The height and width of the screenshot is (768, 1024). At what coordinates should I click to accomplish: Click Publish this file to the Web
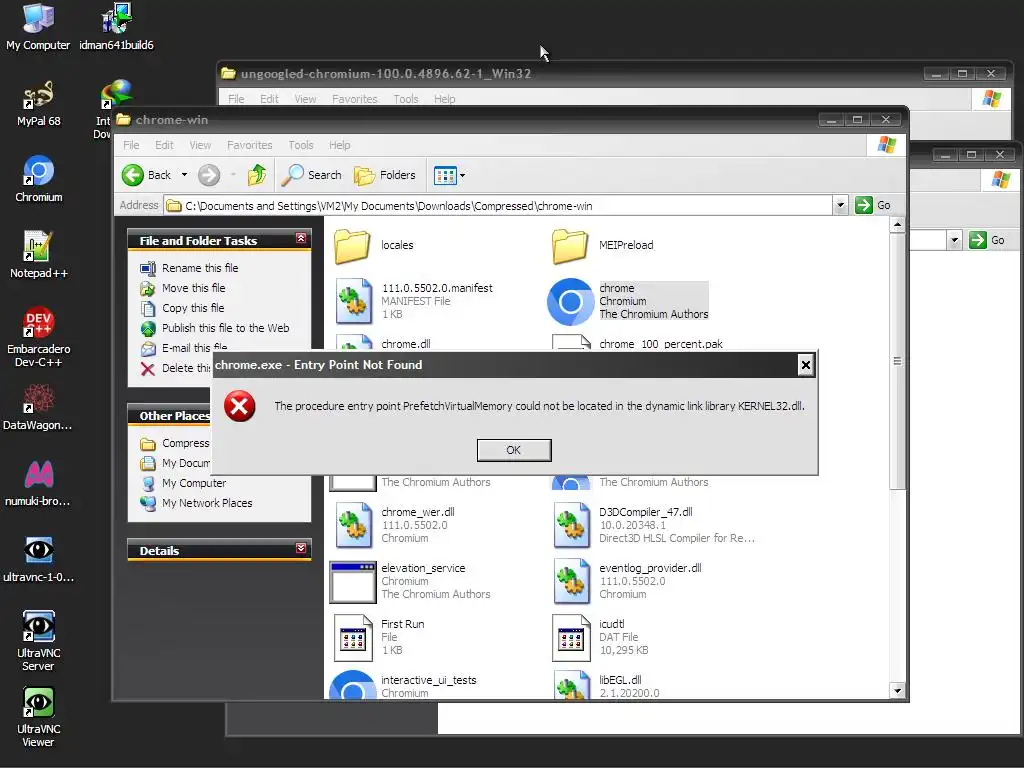click(x=225, y=328)
